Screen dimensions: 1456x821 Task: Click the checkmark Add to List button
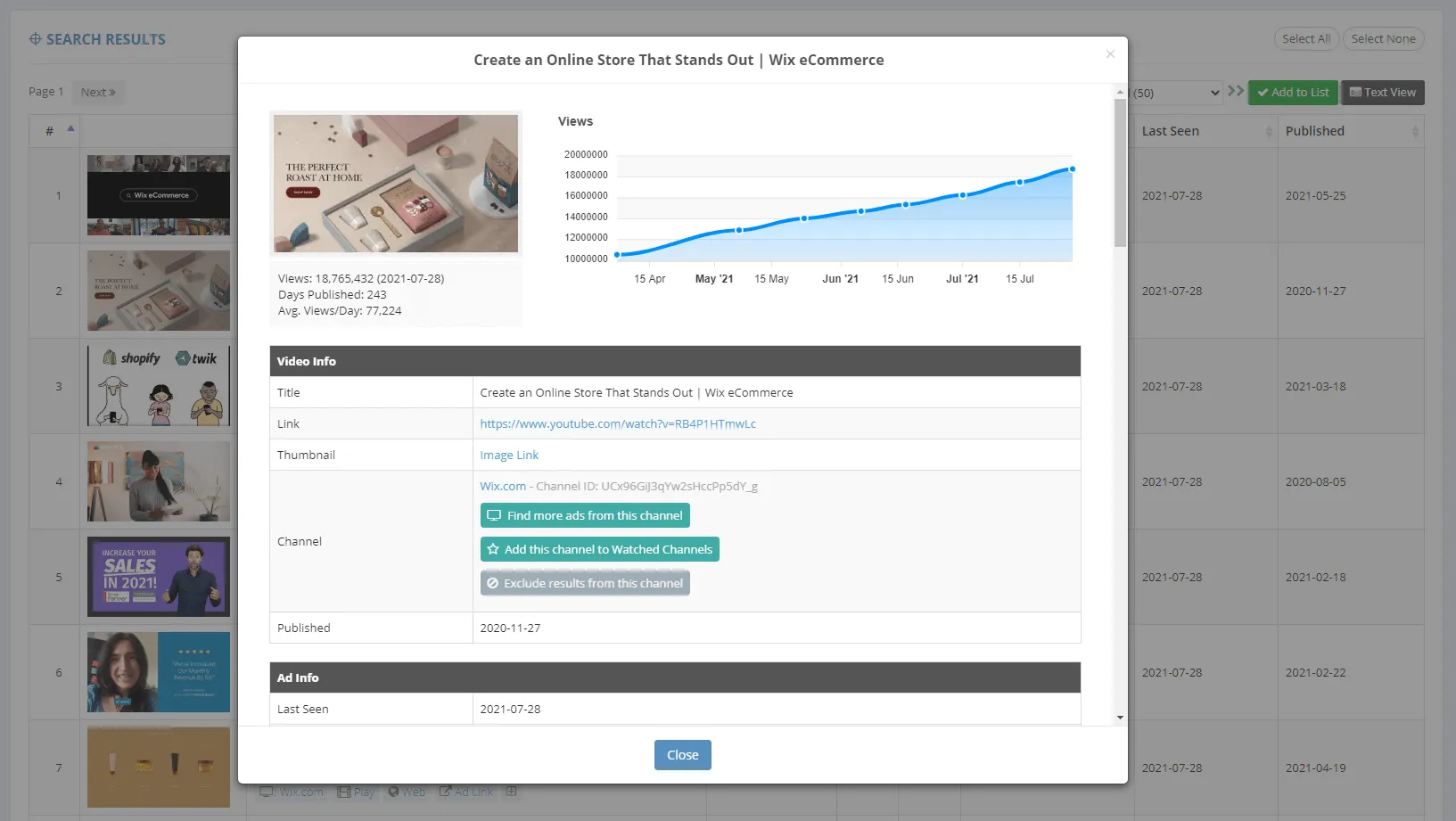(1292, 92)
